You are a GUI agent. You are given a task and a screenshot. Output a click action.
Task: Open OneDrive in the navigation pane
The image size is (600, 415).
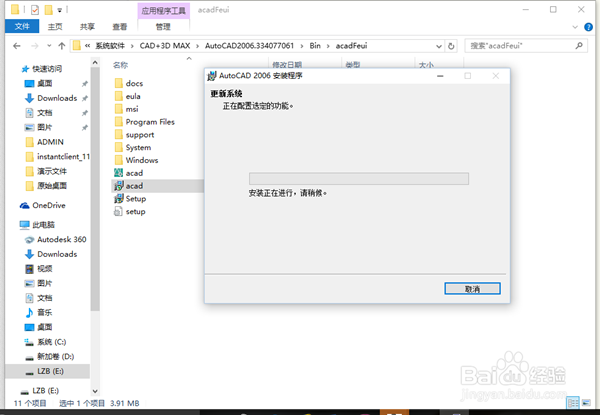coord(42,205)
